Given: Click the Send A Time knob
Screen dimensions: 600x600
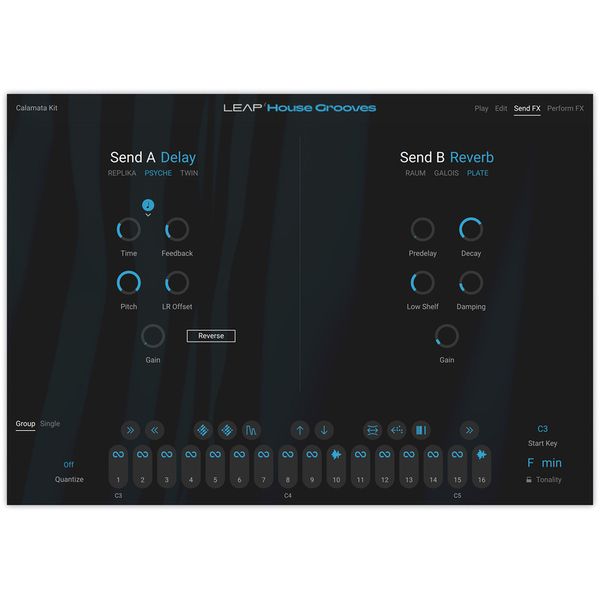Looking at the screenshot, I should tap(129, 230).
